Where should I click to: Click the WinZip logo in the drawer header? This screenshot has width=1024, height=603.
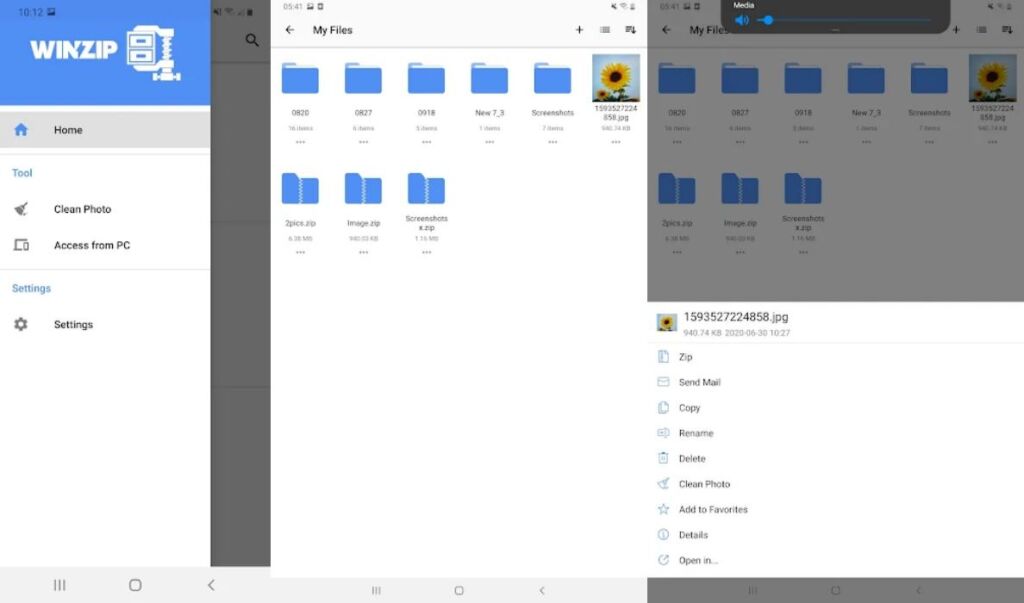tap(105, 52)
